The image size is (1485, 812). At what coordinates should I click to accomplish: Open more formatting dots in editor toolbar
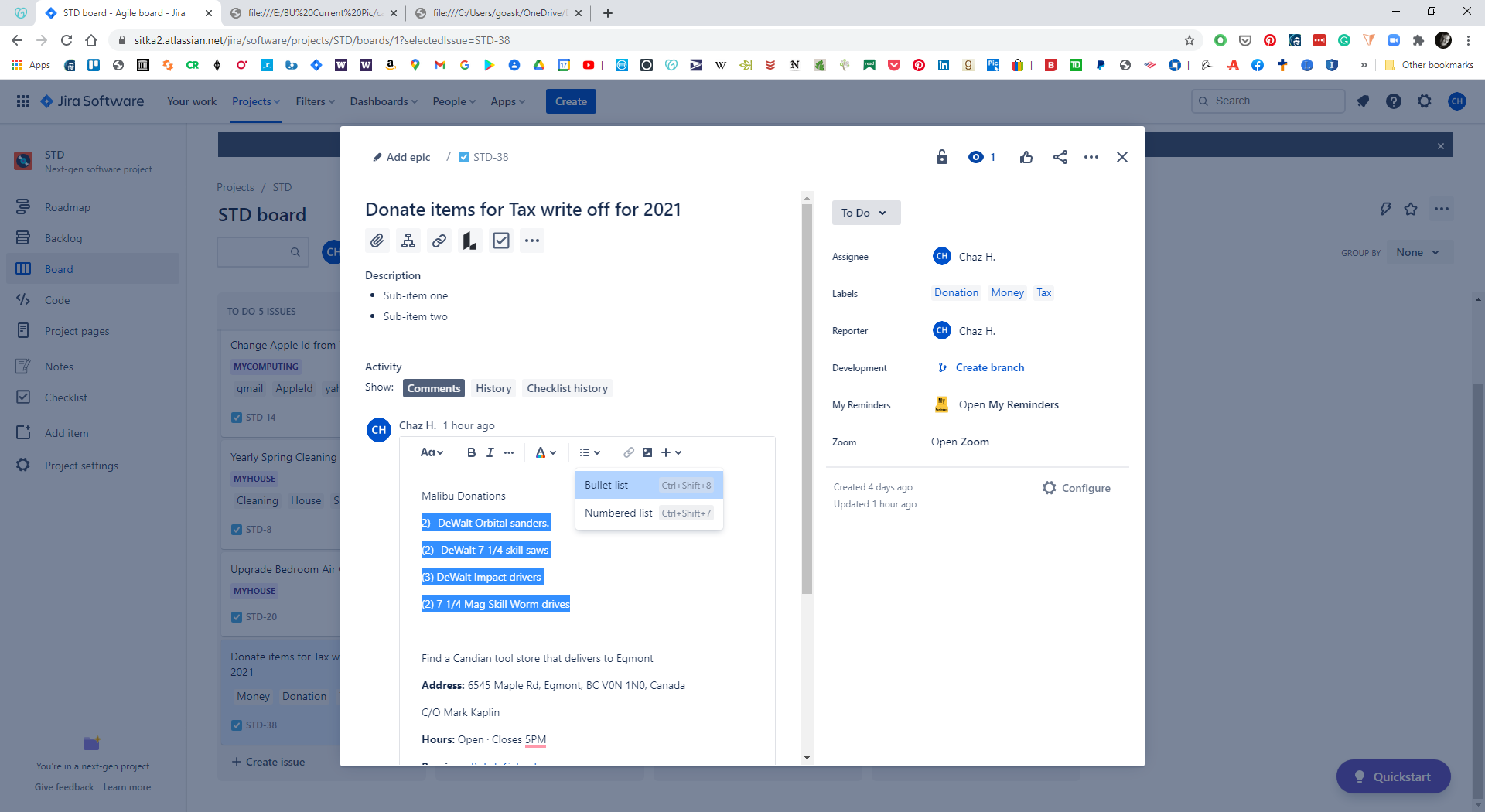click(x=509, y=452)
